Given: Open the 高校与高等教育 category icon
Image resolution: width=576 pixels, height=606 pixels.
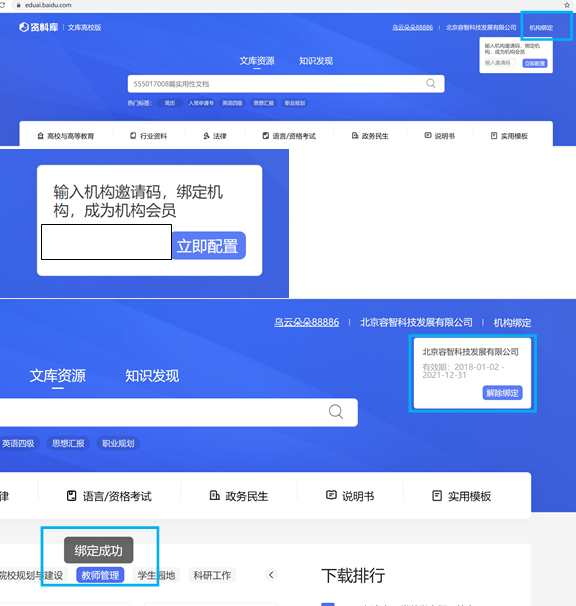Looking at the screenshot, I should [x=40, y=136].
